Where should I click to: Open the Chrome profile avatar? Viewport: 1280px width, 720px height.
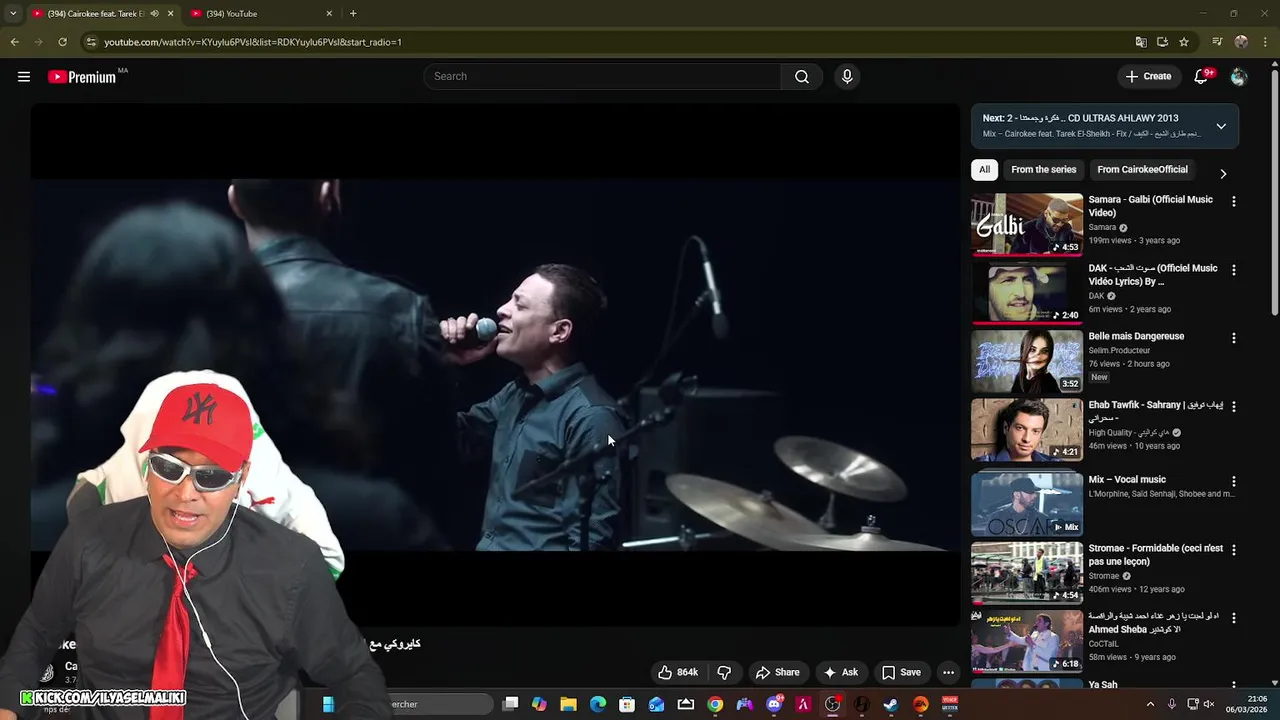coord(1241,42)
